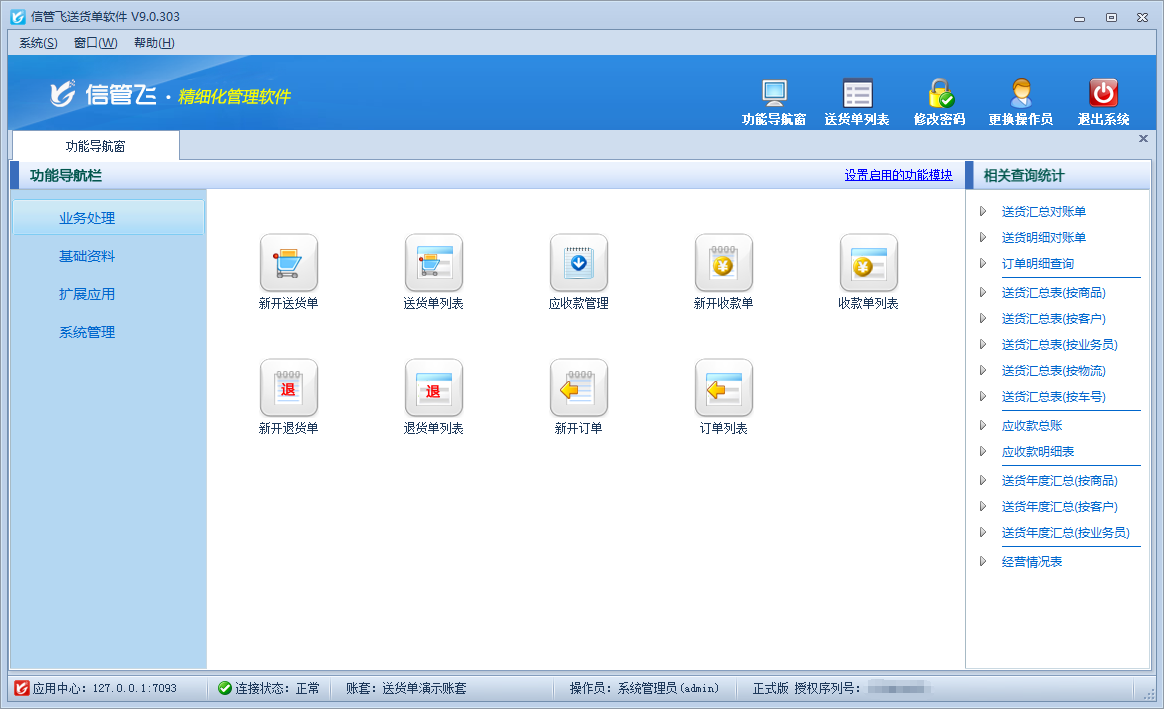
Task: Click the triangle arrow beside 送货汇总对账单
Action: [x=983, y=212]
